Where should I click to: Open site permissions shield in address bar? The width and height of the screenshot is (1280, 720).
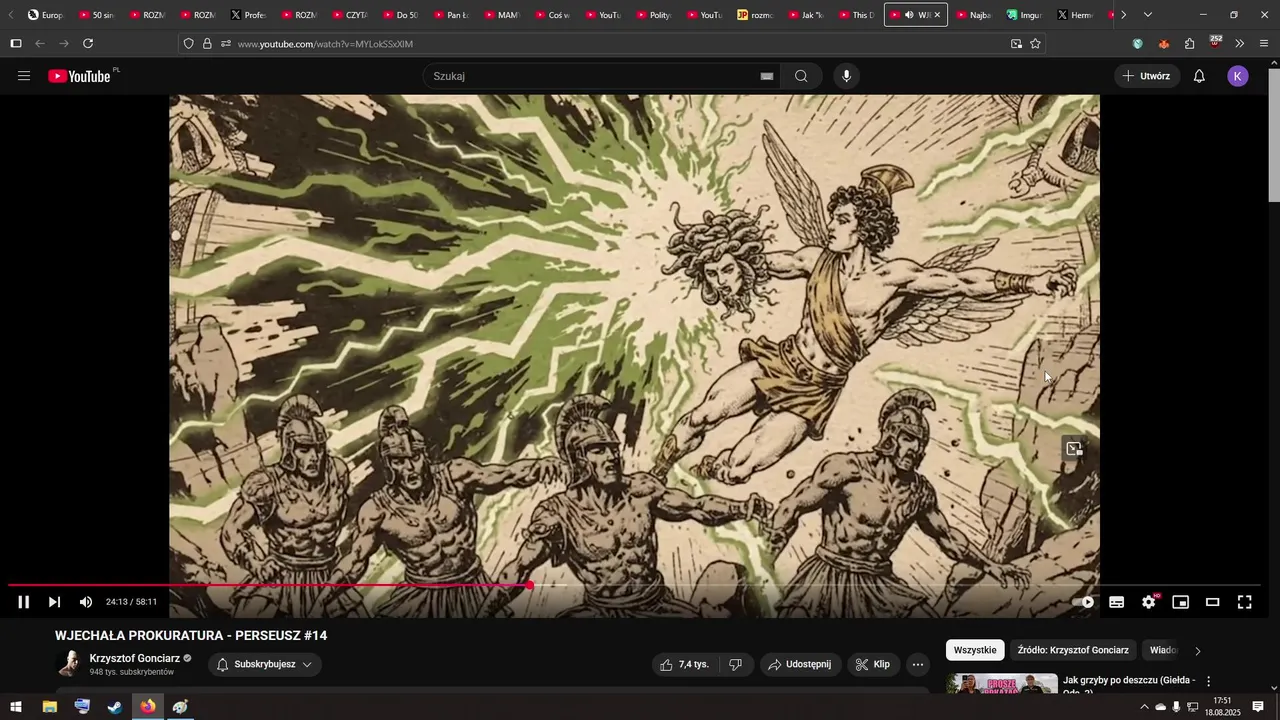click(188, 44)
